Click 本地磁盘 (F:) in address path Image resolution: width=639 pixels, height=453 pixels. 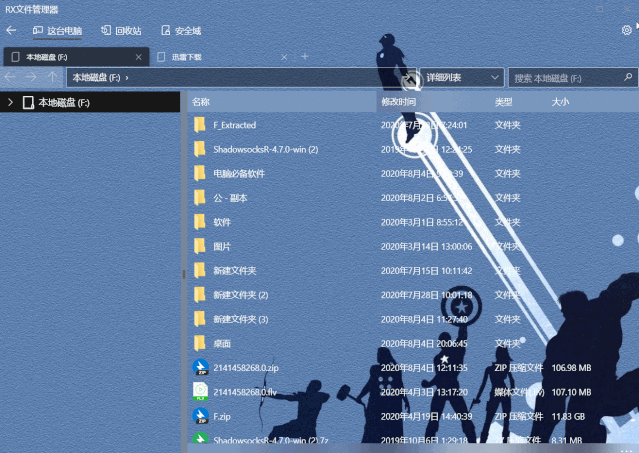(x=96, y=77)
